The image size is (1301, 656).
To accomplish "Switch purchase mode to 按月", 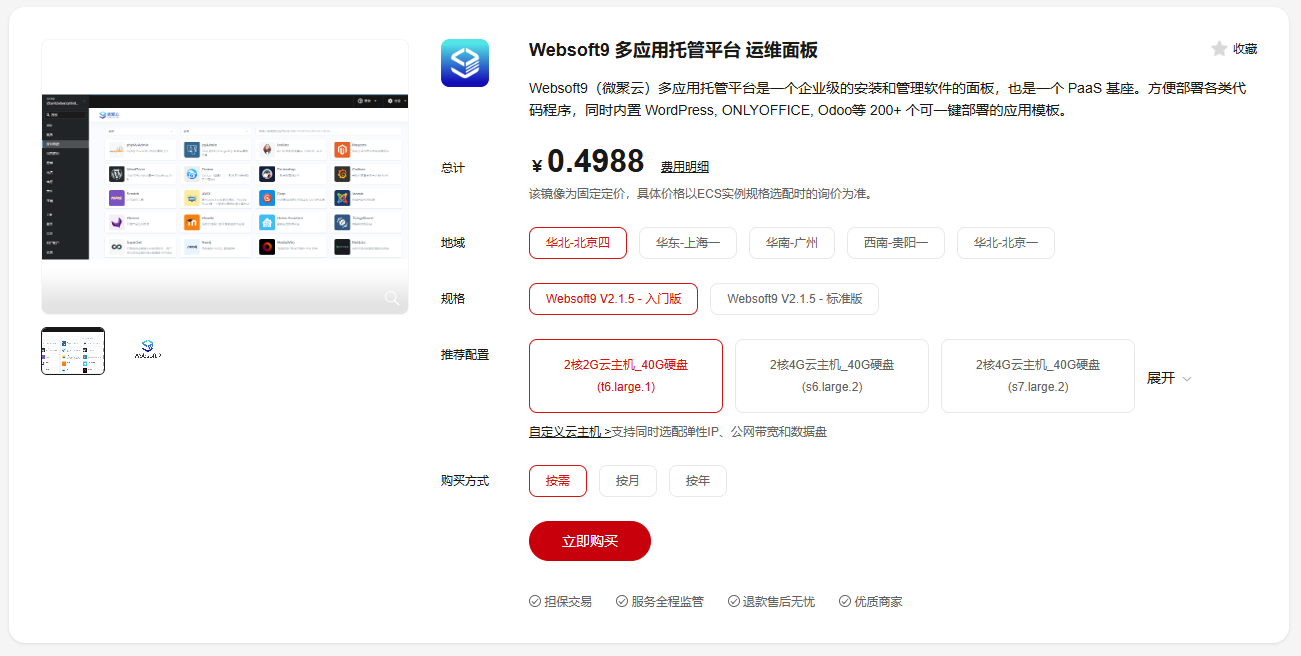I will pos(627,480).
